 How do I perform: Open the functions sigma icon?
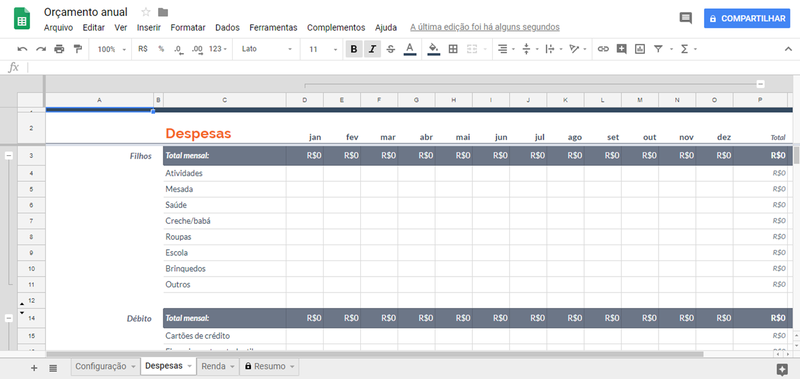point(684,49)
